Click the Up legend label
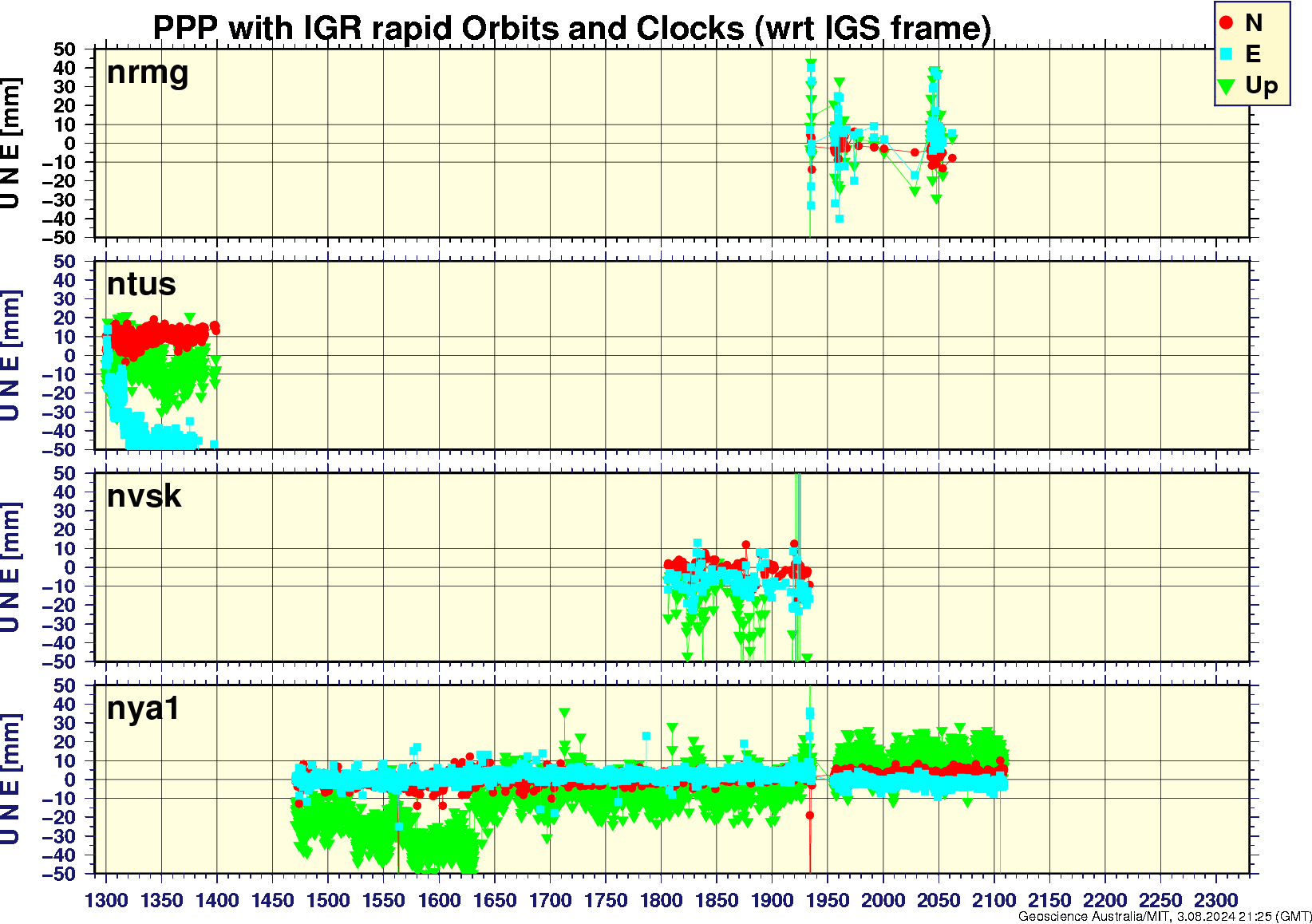Viewport: 1312px width, 924px height. pyautogui.click(x=1262, y=86)
